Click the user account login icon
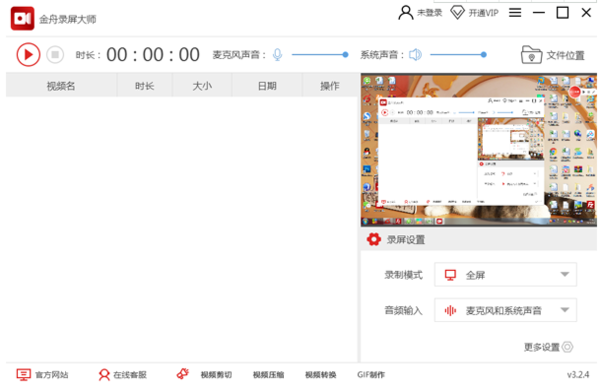 pos(406,13)
